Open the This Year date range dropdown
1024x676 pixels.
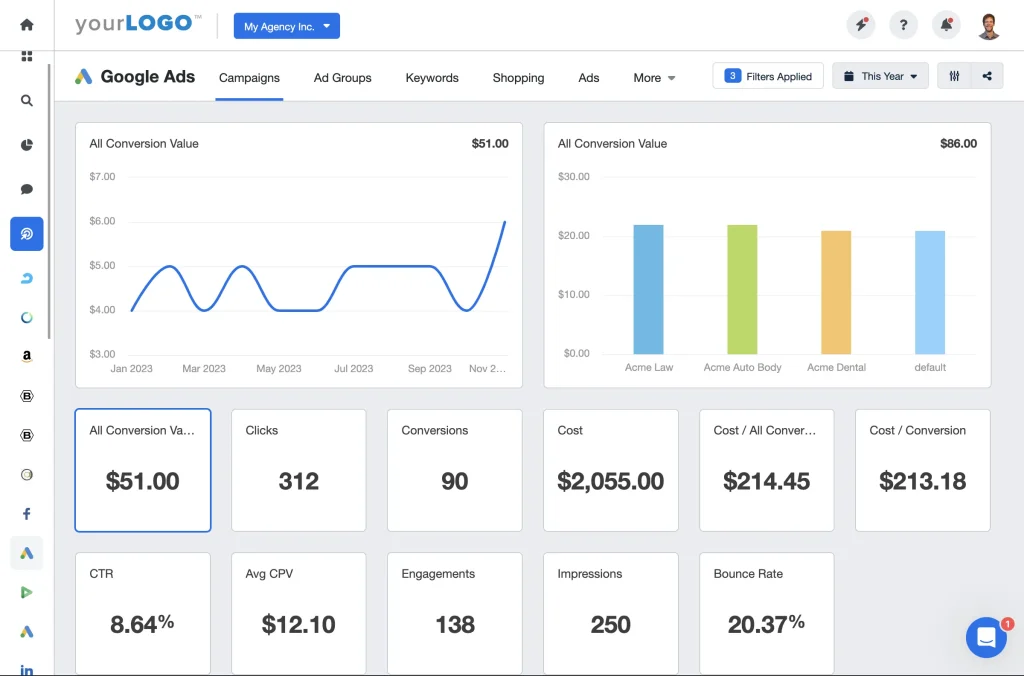[x=880, y=76]
